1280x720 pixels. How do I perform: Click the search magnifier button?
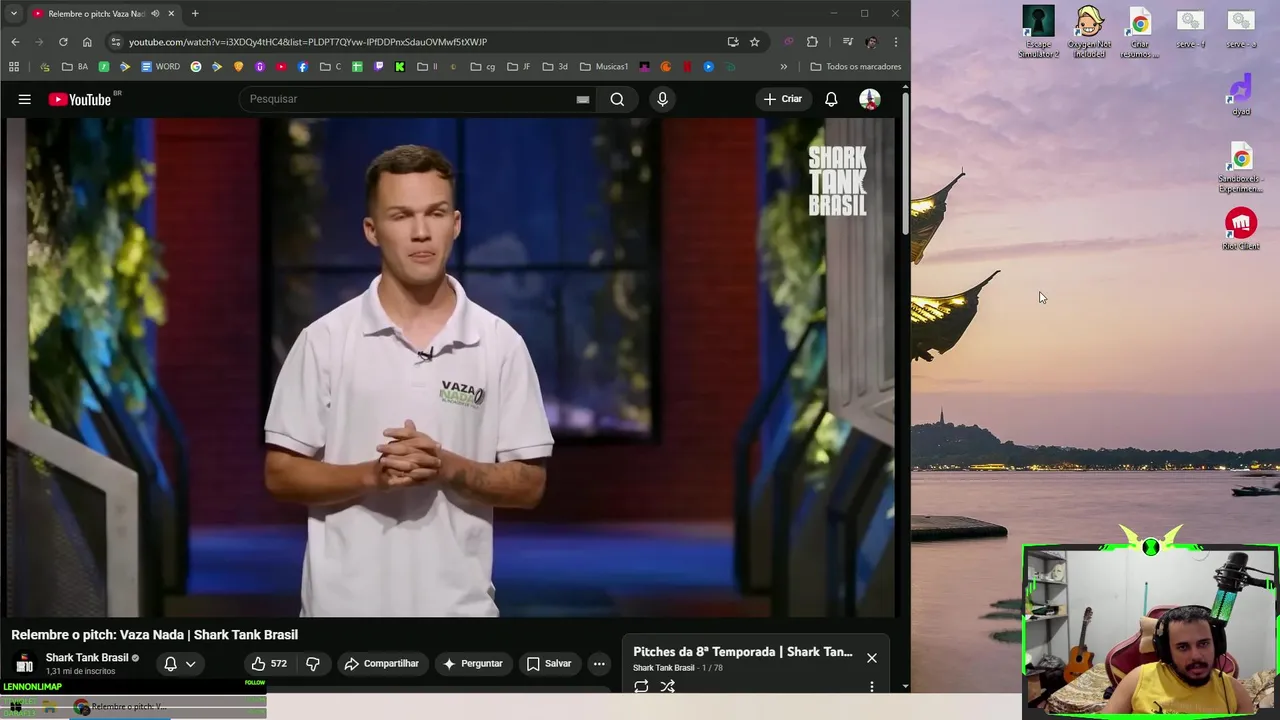point(617,99)
